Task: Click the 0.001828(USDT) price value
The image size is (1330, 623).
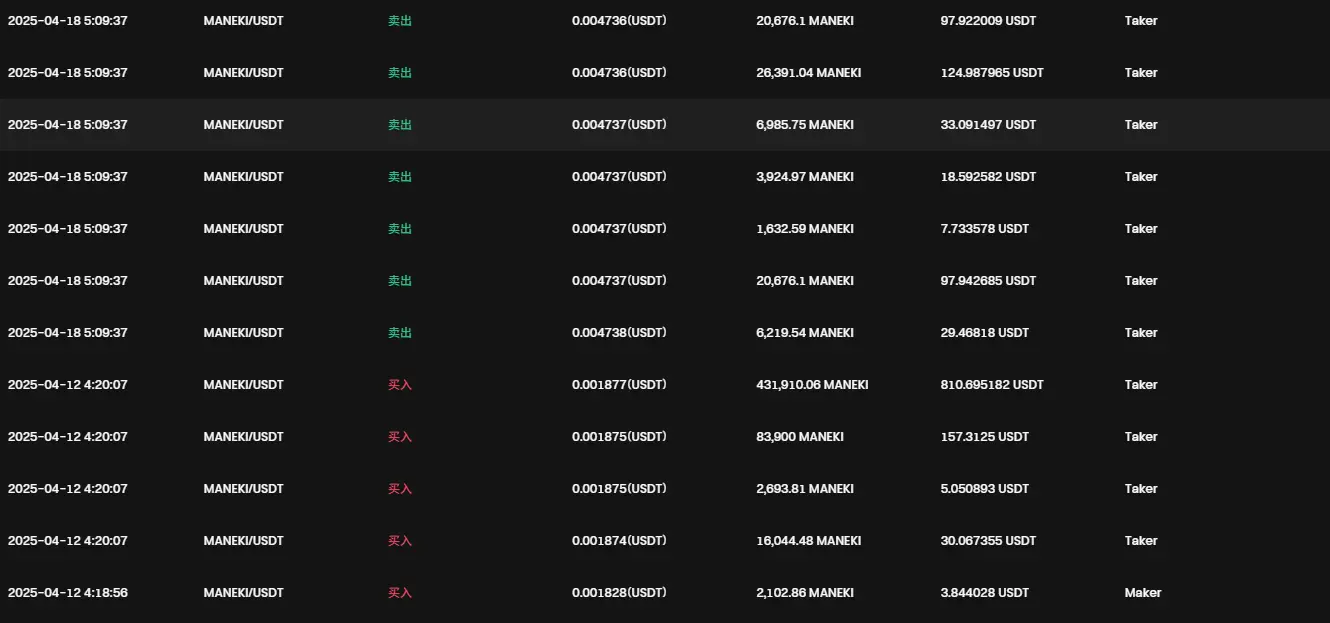Action: pos(619,593)
